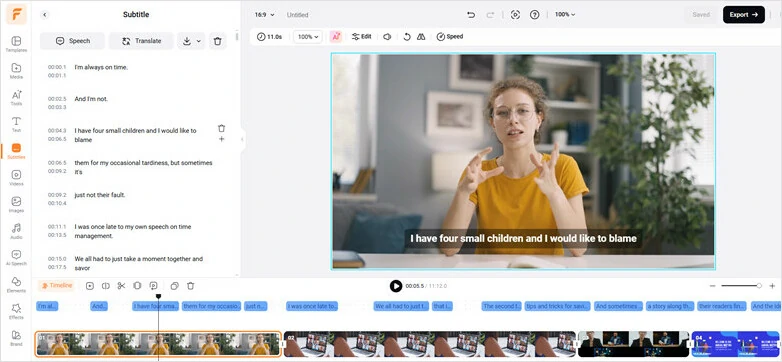Open the Media sidebar panel
This screenshot has width=782, height=362.
point(16,71)
